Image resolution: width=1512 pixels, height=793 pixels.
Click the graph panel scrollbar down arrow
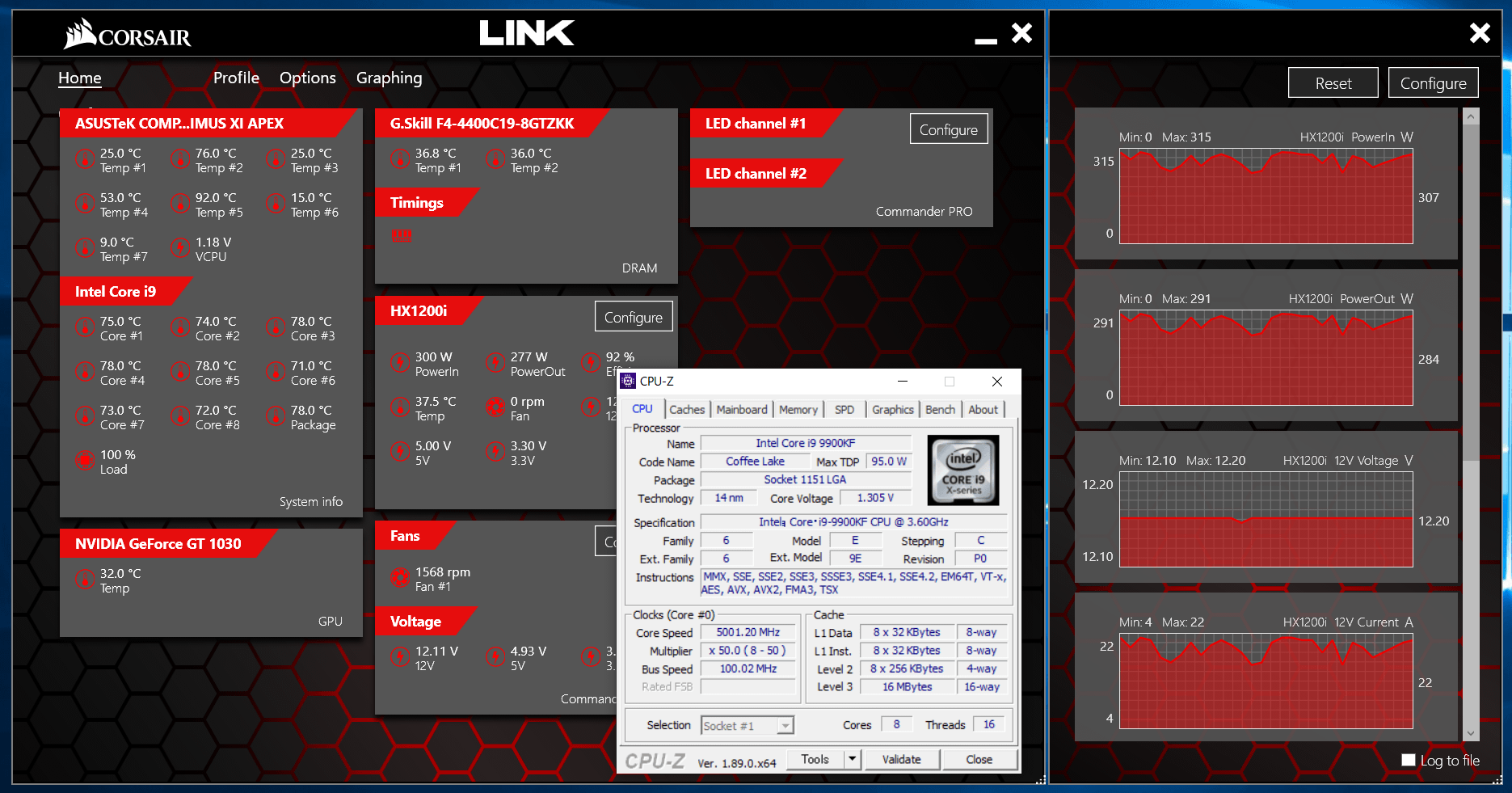point(1471,733)
